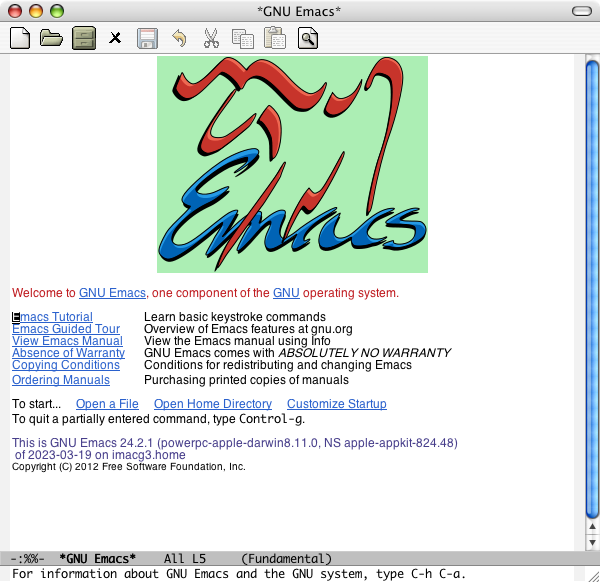Open directory with the file cabinet icon
Viewport: 600px width, 583px height.
[84, 38]
